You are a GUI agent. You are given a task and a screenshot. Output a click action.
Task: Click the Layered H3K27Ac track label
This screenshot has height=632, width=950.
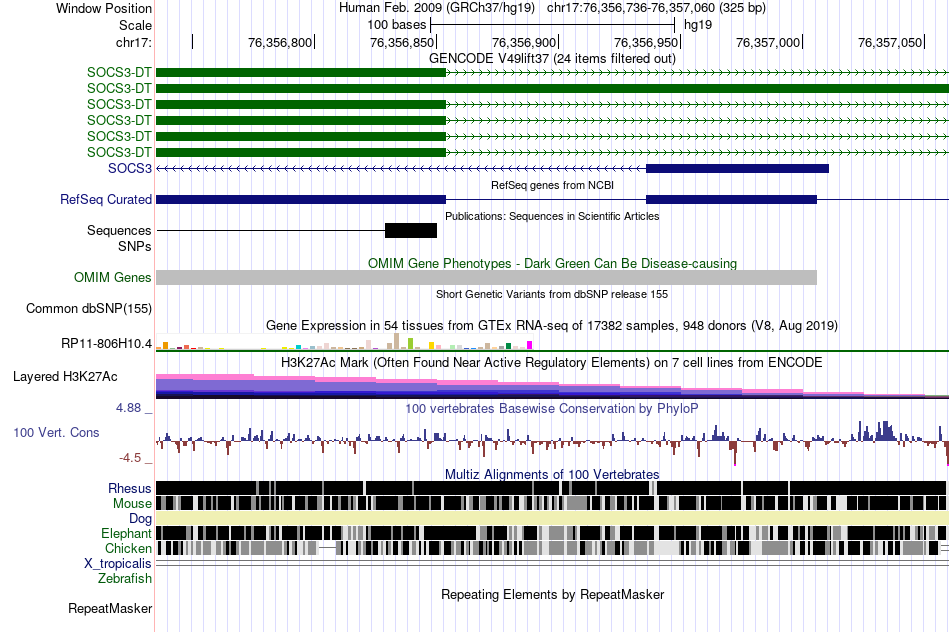point(65,376)
